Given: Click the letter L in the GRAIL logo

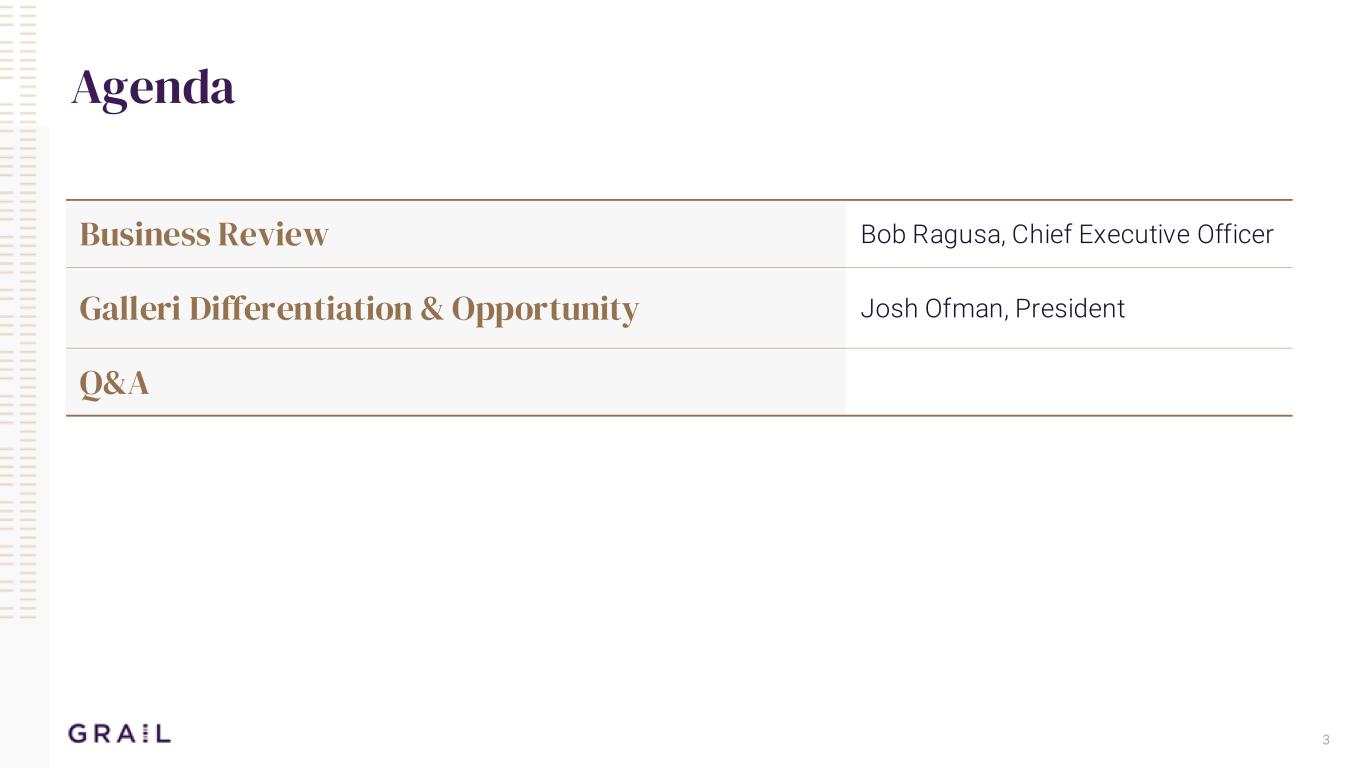Looking at the screenshot, I should [163, 734].
